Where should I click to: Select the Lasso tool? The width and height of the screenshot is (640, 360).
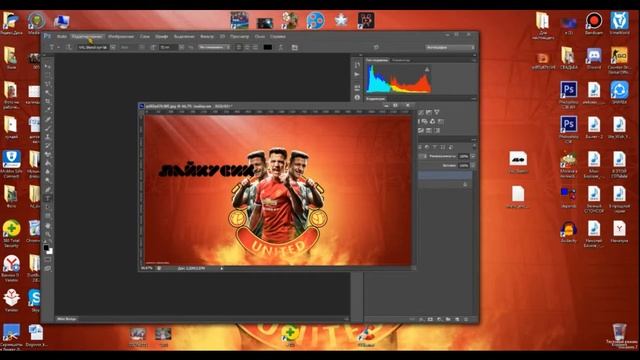48,84
